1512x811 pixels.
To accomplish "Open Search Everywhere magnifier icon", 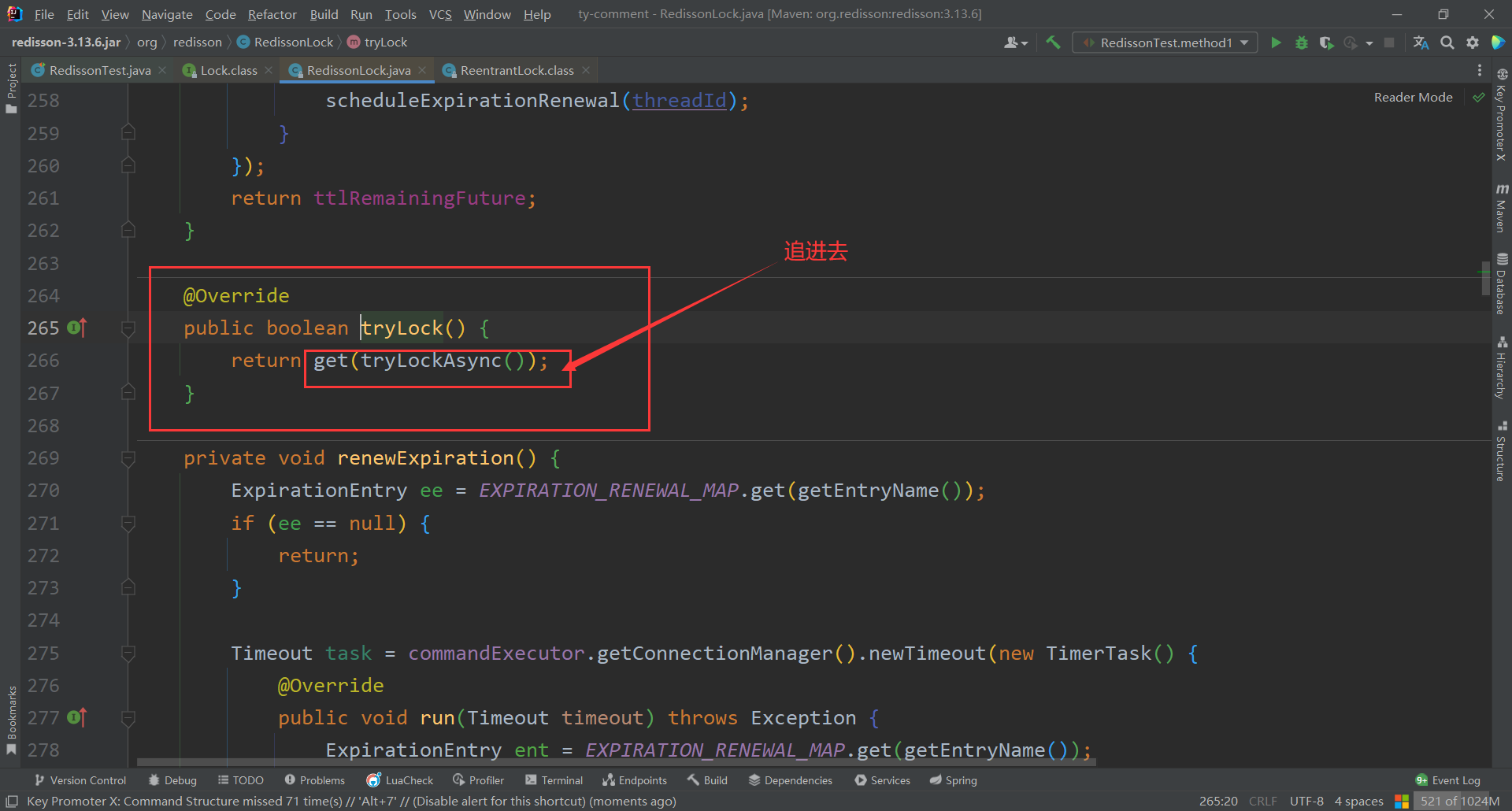I will (1447, 43).
